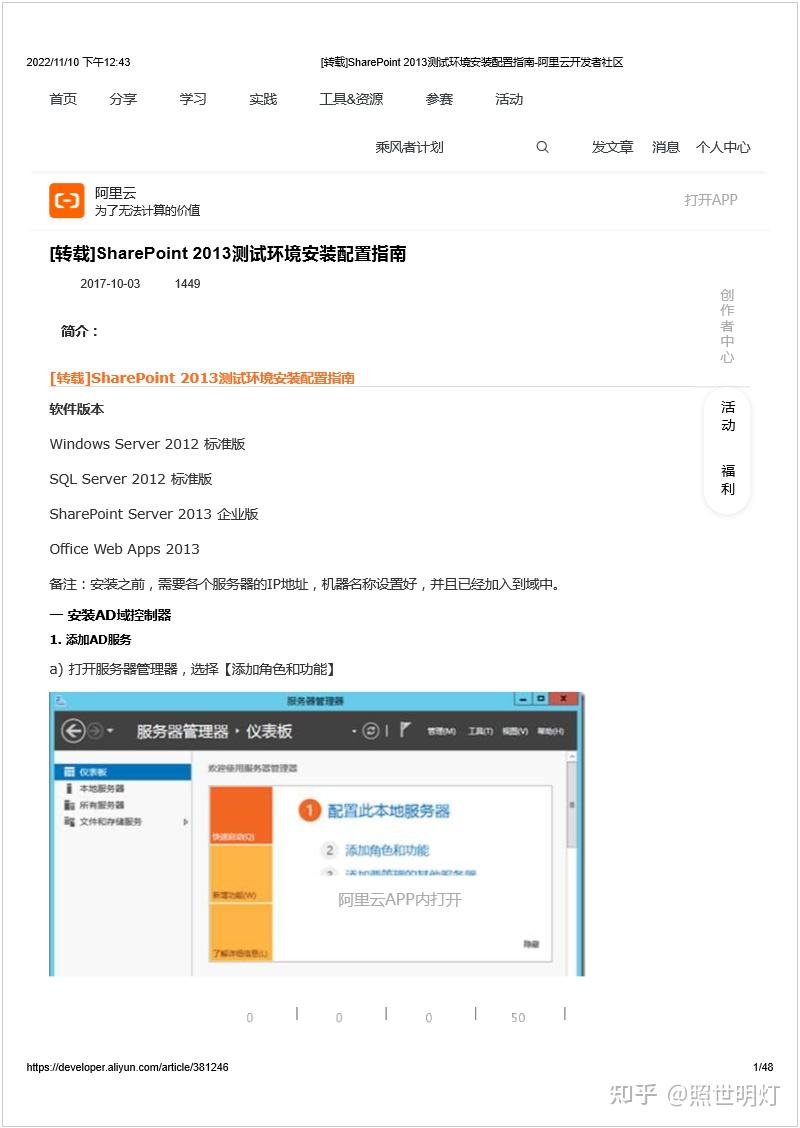Screen dimensions: 800x1128
Task: Open the 管理(M) menu in Server Manager
Action: click(441, 731)
